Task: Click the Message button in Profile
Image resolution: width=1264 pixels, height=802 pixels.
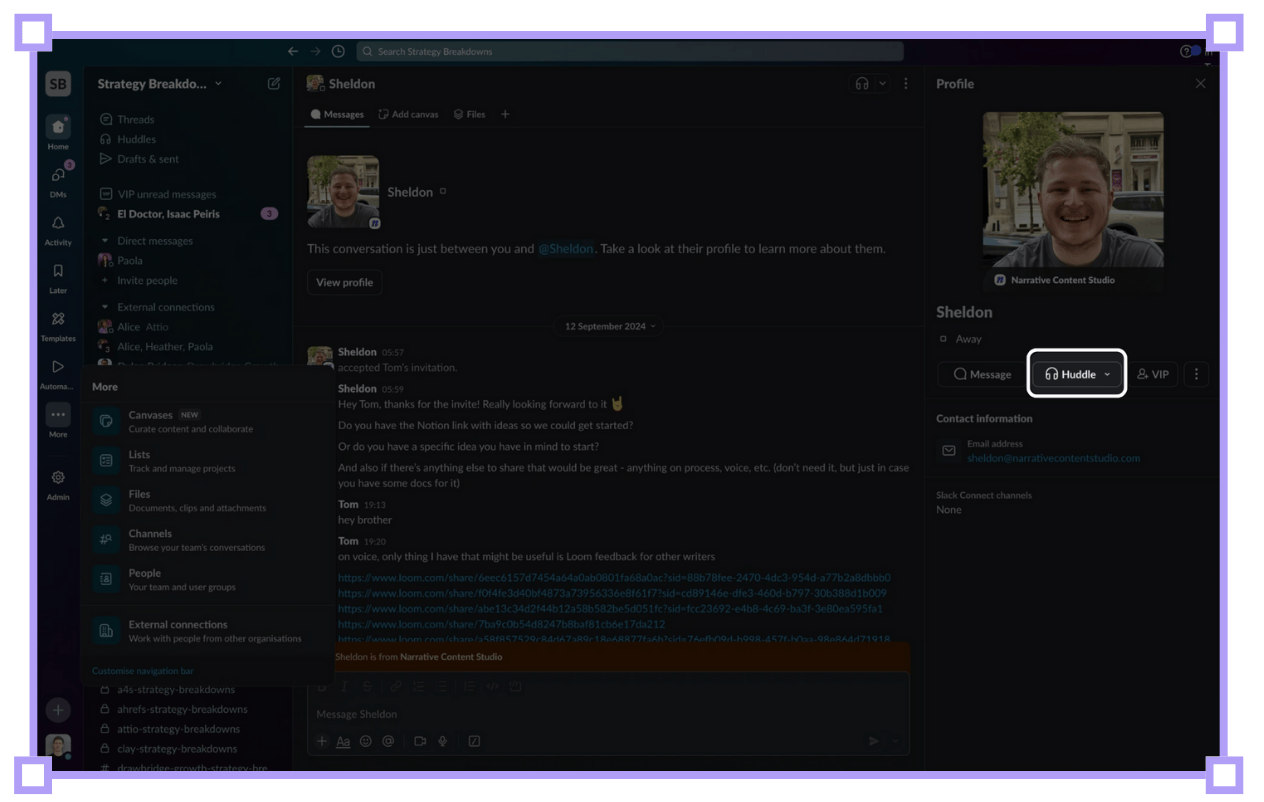Action: [x=982, y=374]
